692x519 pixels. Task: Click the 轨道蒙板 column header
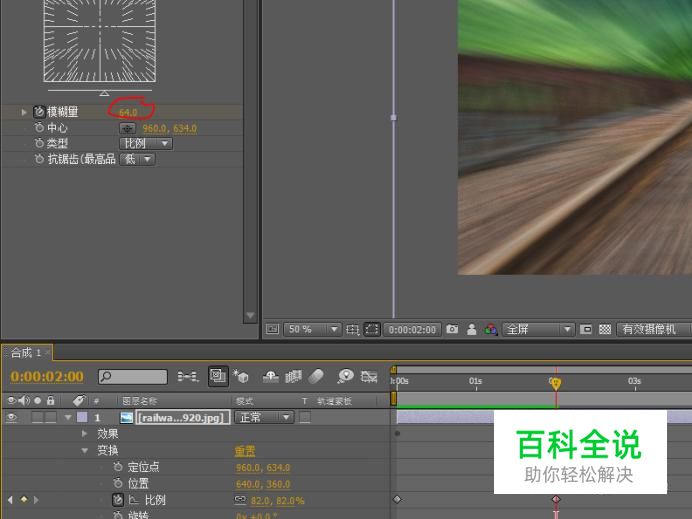[x=335, y=401]
